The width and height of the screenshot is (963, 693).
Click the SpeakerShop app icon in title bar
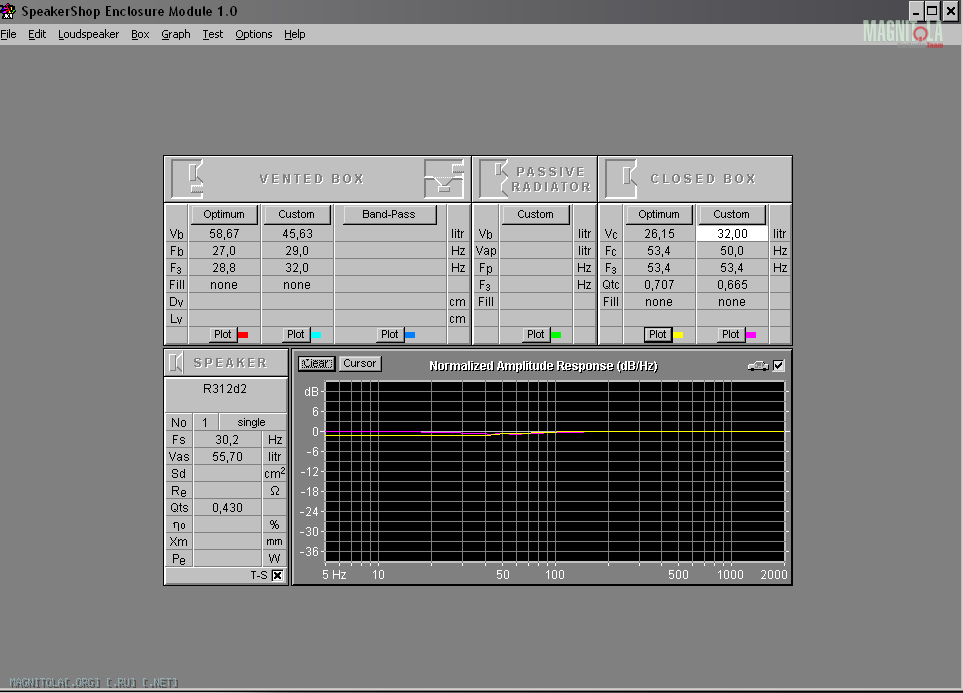pos(8,10)
